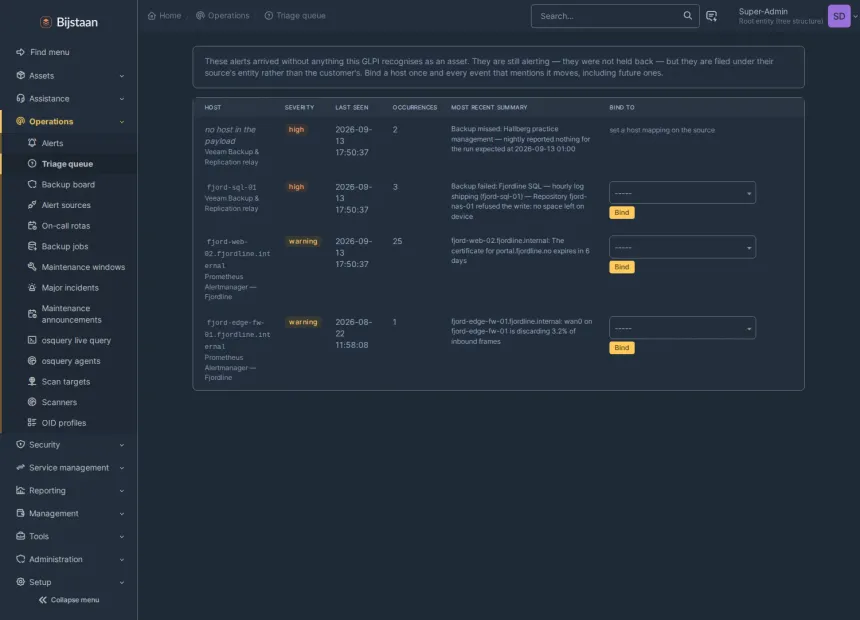This screenshot has width=860, height=620.
Task: Click the Alert sources plug icon
Action: [x=32, y=205]
